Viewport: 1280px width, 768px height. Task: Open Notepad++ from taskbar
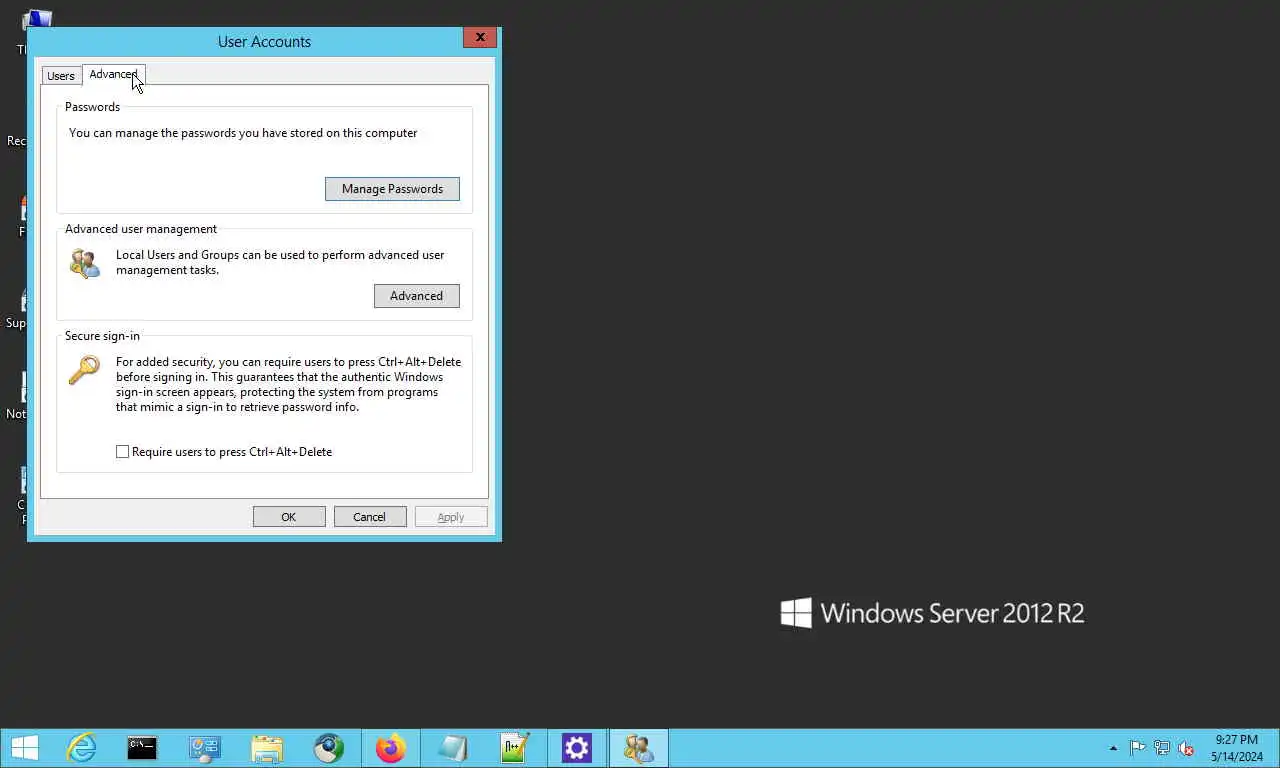coord(515,748)
